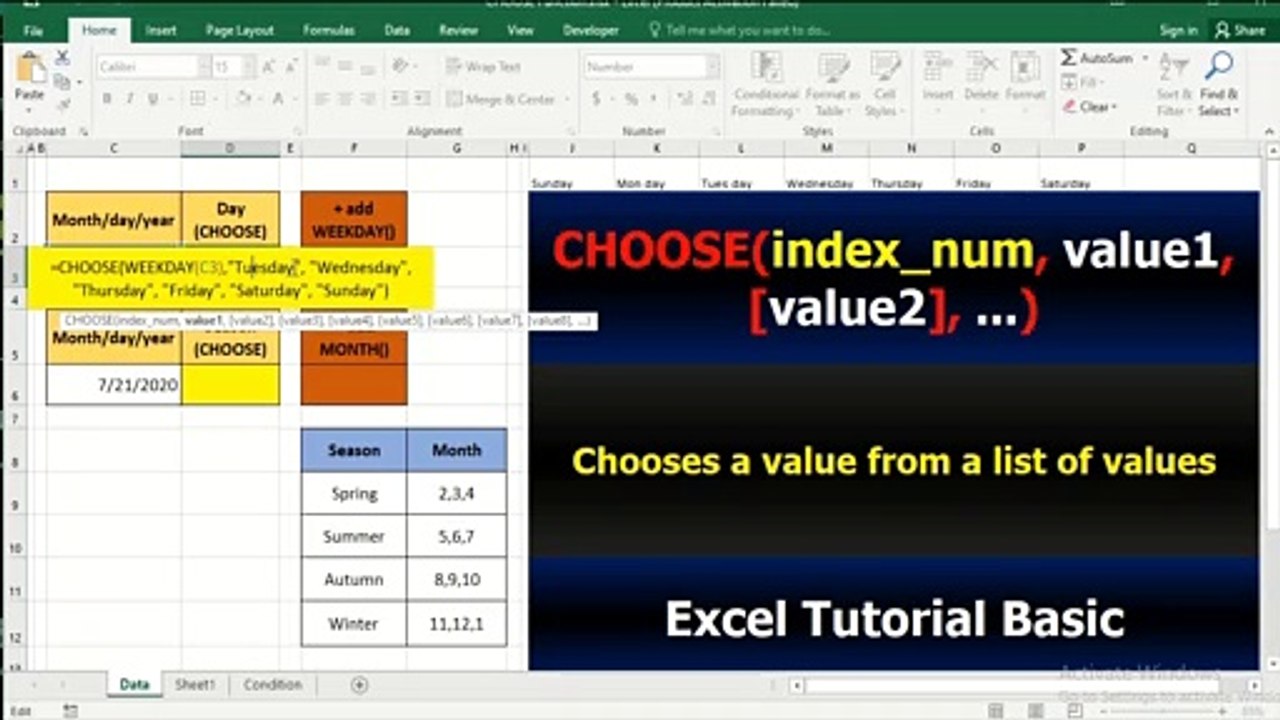Open the Fill dropdown

pyautogui.click(x=1084, y=83)
